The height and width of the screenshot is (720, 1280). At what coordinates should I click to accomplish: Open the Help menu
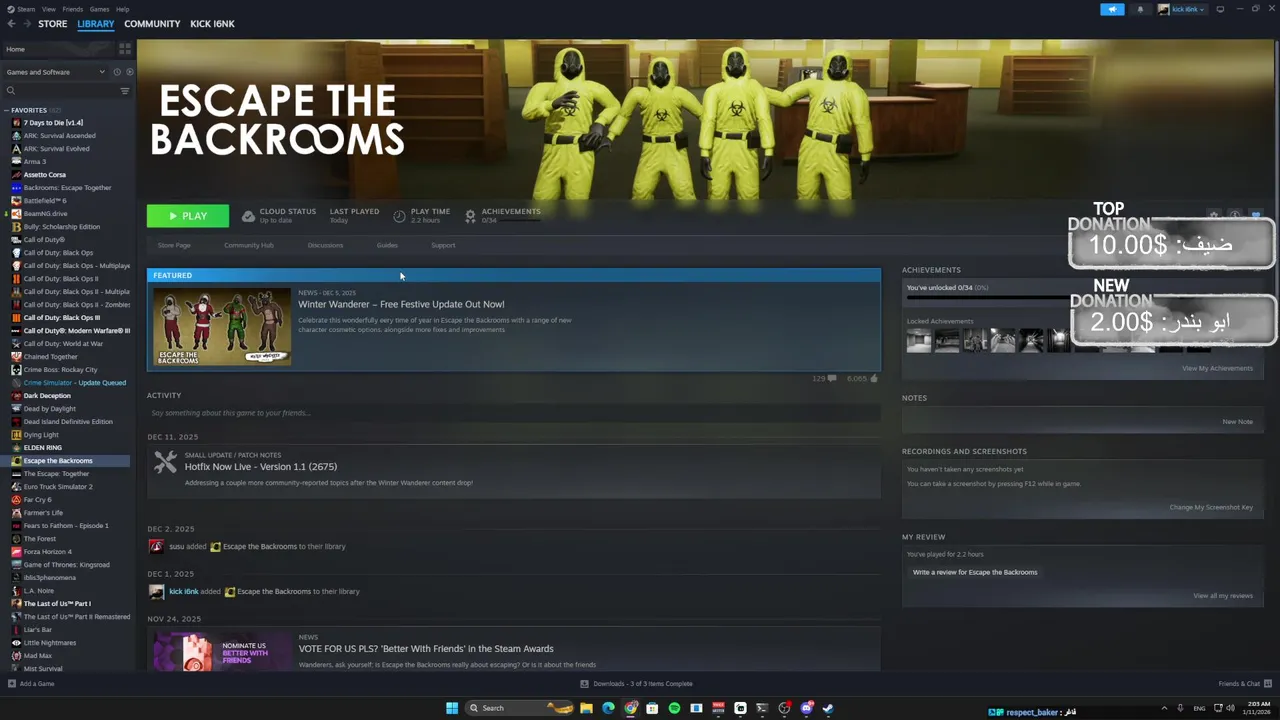(122, 9)
